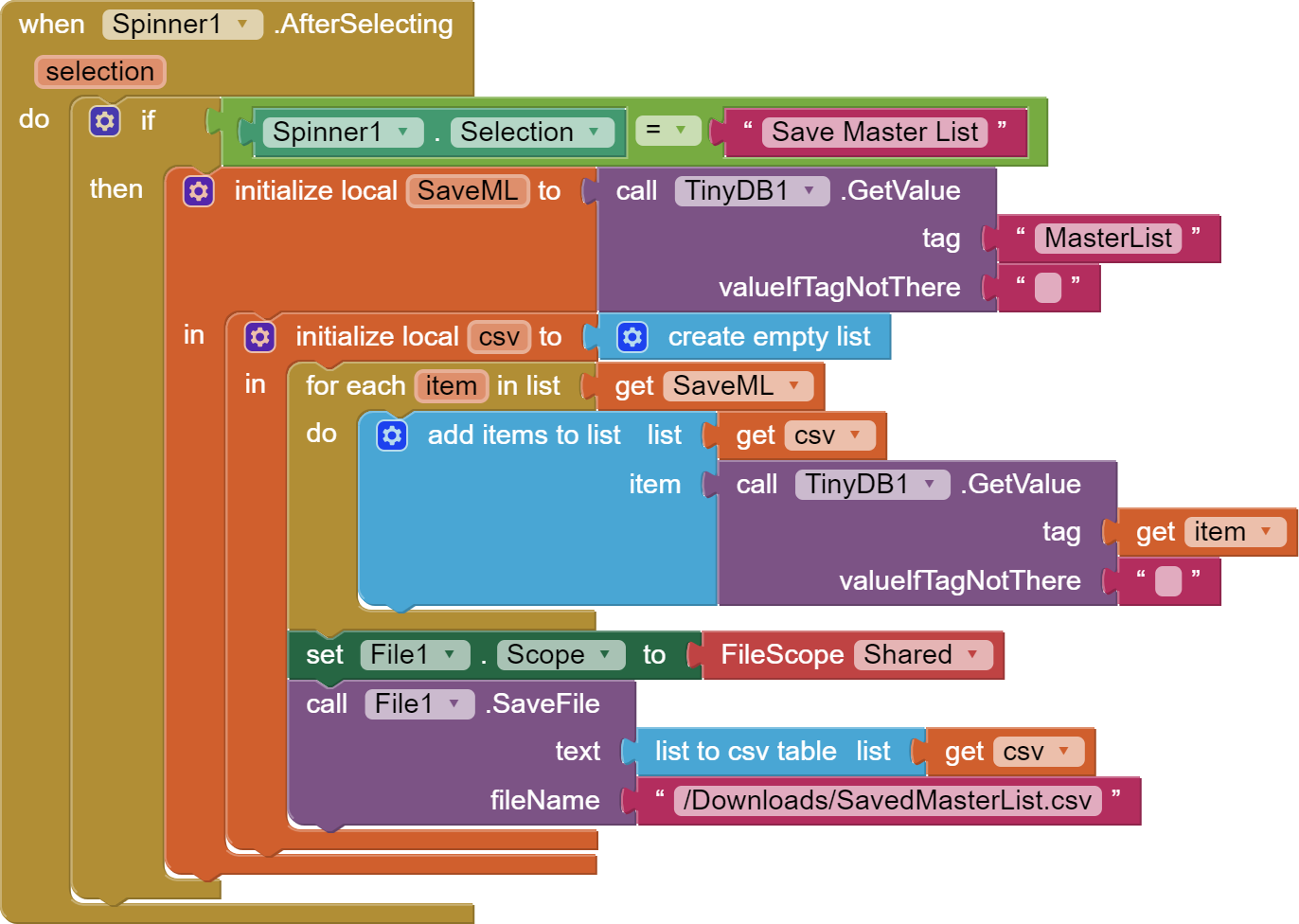
Task: Open mutator gear on initialize local csv
Action: point(259,337)
